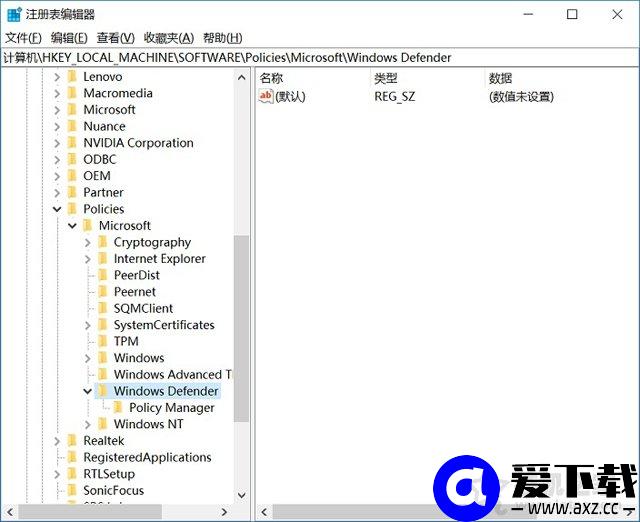The height and width of the screenshot is (522, 640).
Task: Expand the RTLSetup key
Action: click(x=57, y=474)
